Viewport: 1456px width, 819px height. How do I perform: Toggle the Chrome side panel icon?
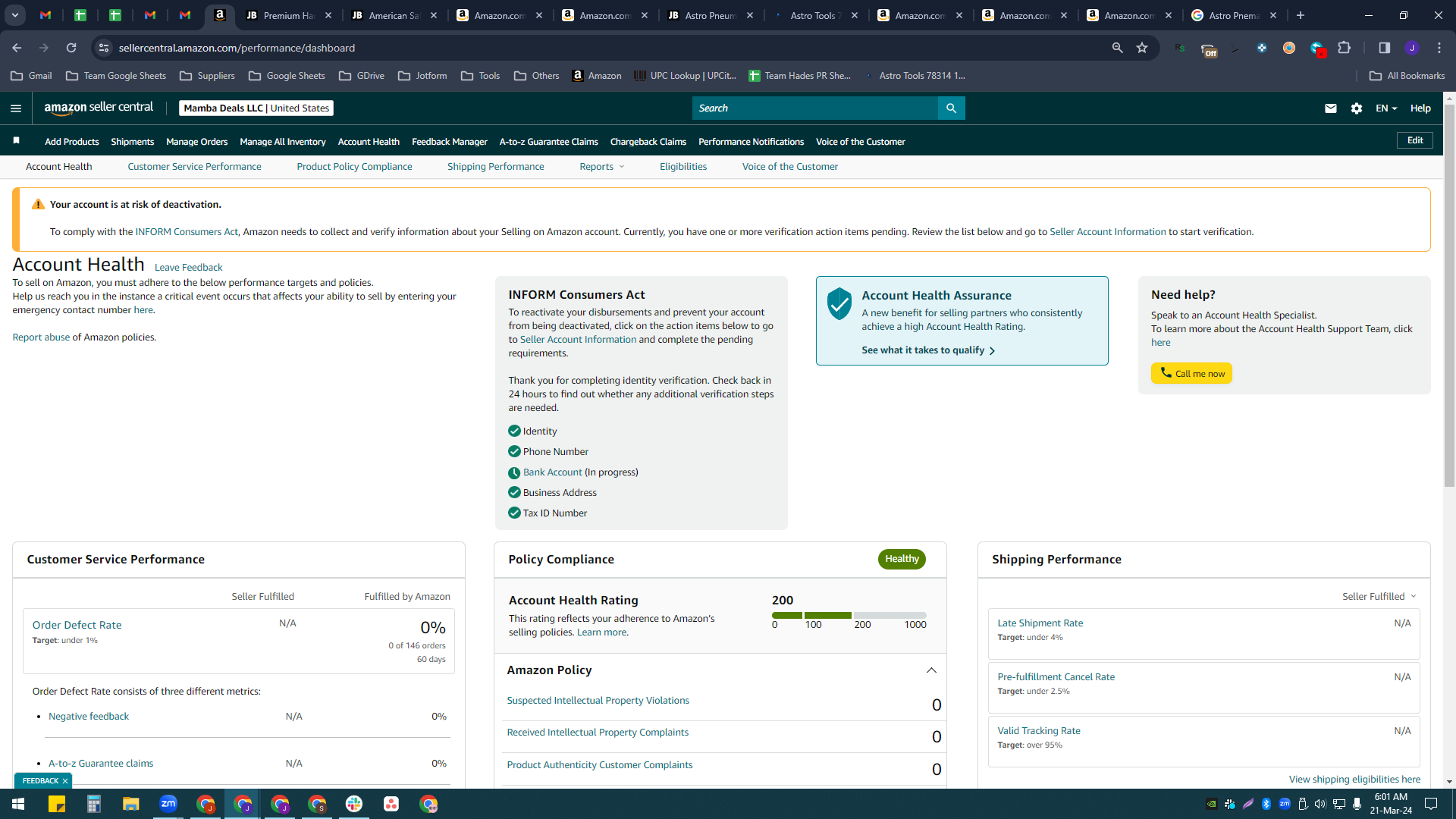1384,48
